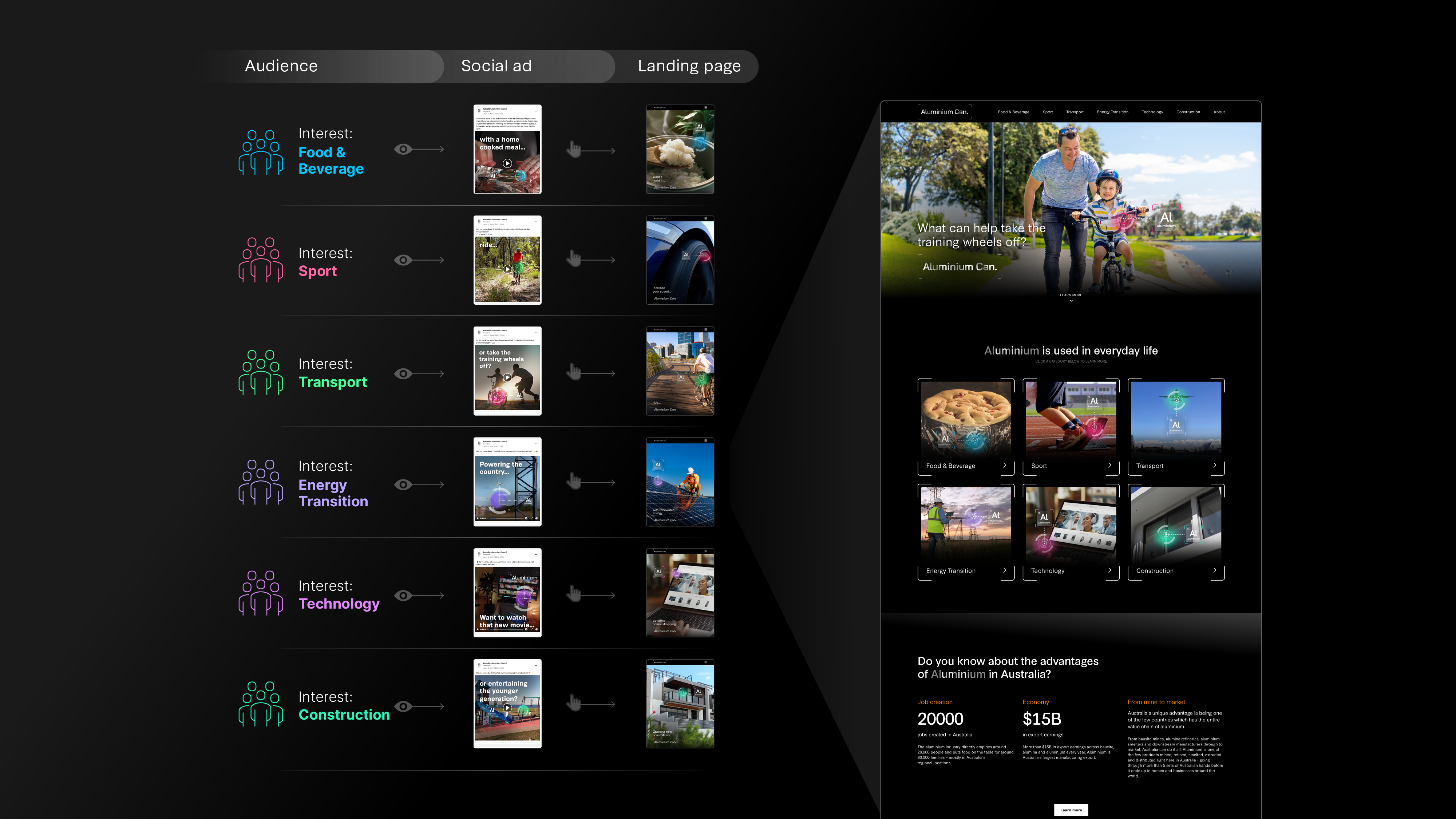Click eye icon in Technology row
Image resolution: width=1456 pixels, height=819 pixels.
[x=403, y=595]
